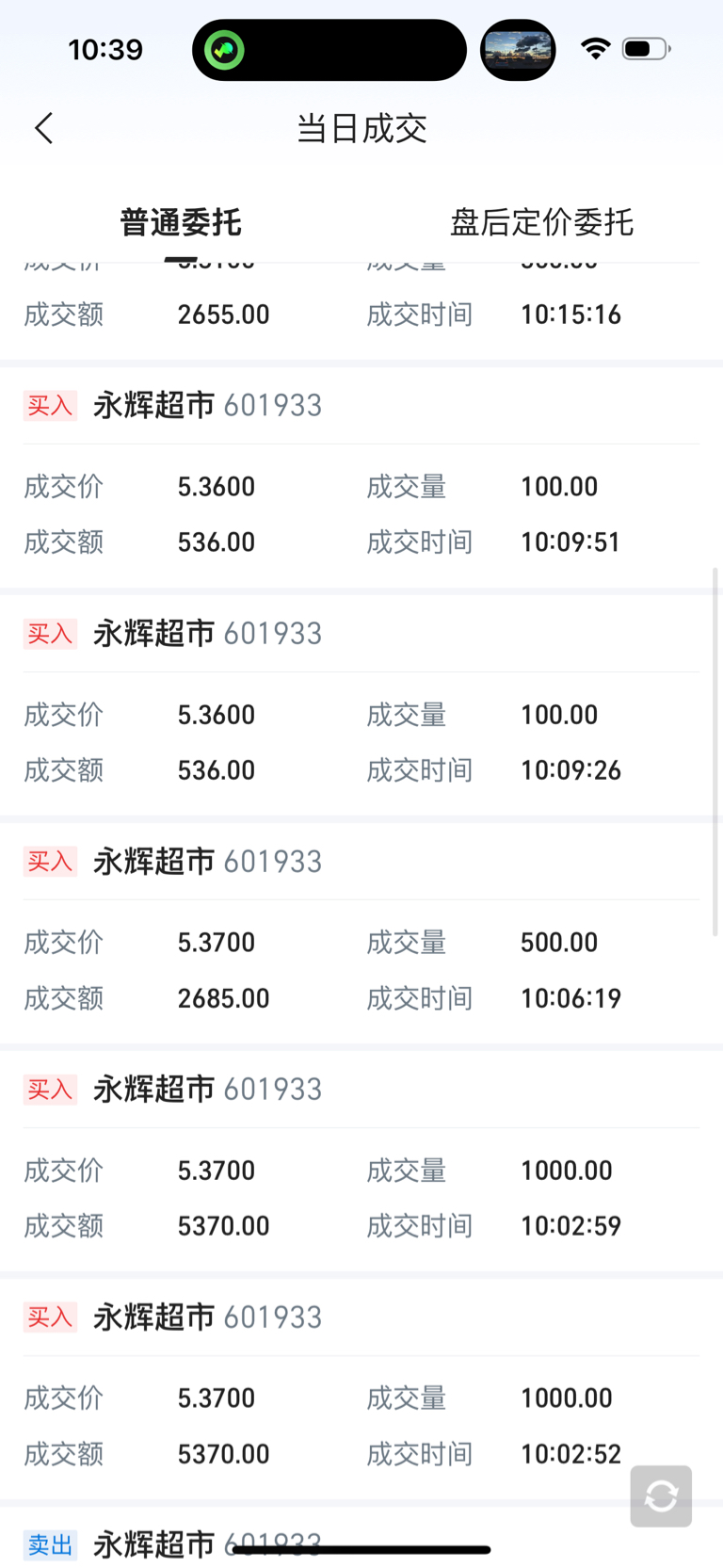Switch to 盘后定价委托 tab

coord(541,223)
